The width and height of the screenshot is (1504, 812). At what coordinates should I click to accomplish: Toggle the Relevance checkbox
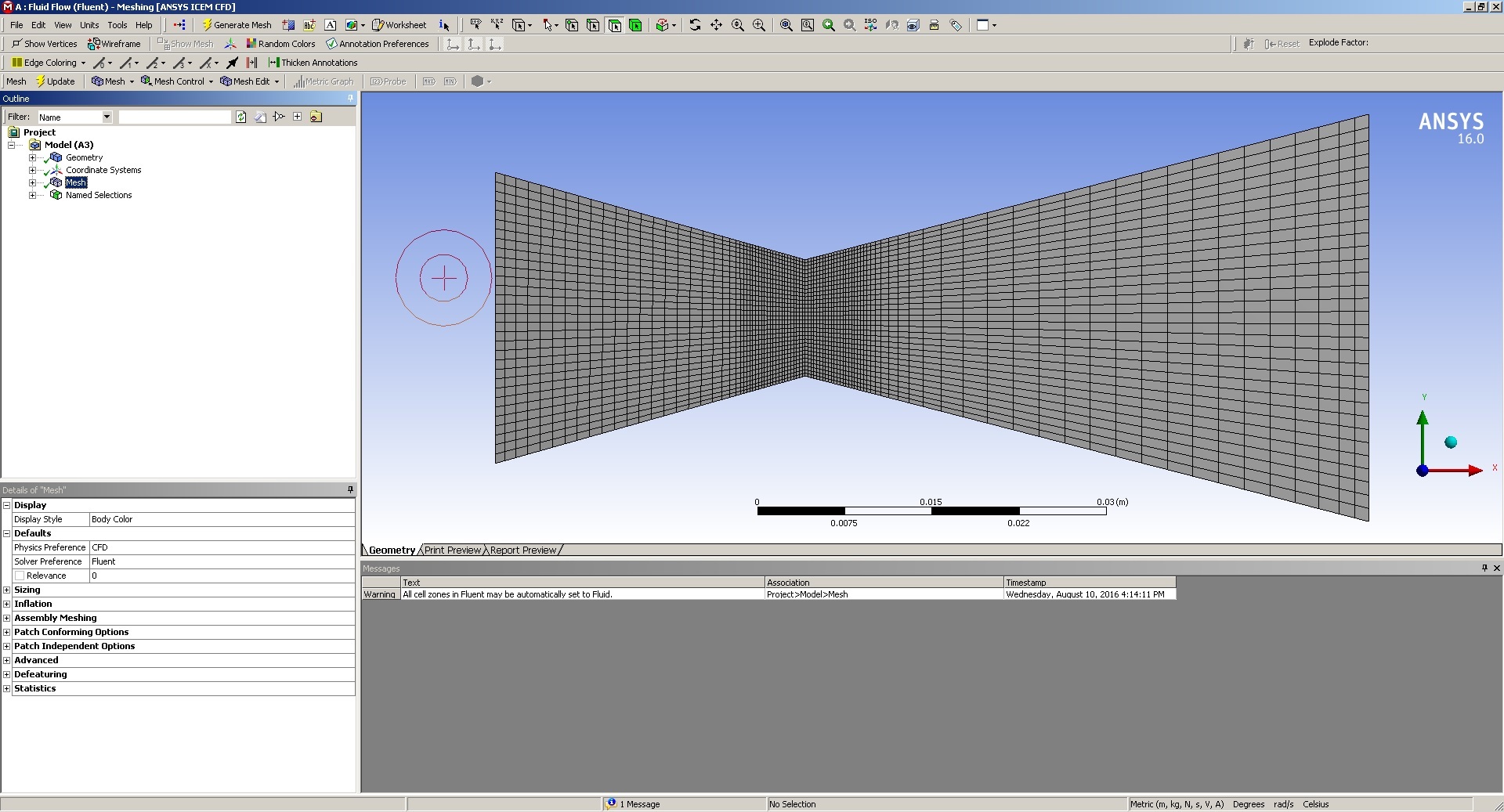click(20, 576)
